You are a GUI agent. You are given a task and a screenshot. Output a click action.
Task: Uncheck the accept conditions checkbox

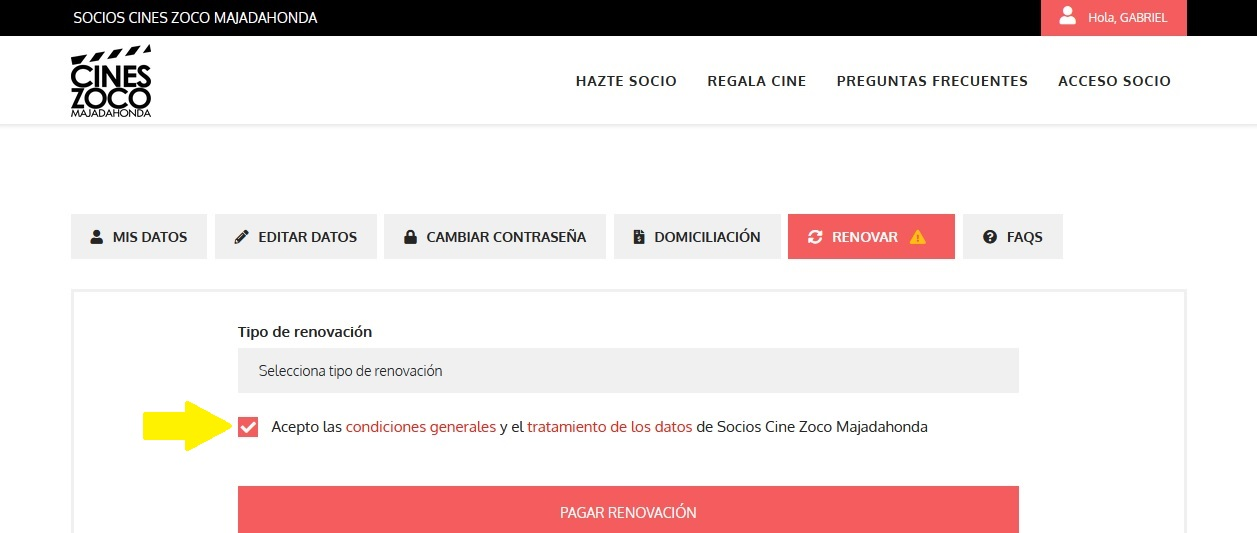pyautogui.click(x=248, y=427)
